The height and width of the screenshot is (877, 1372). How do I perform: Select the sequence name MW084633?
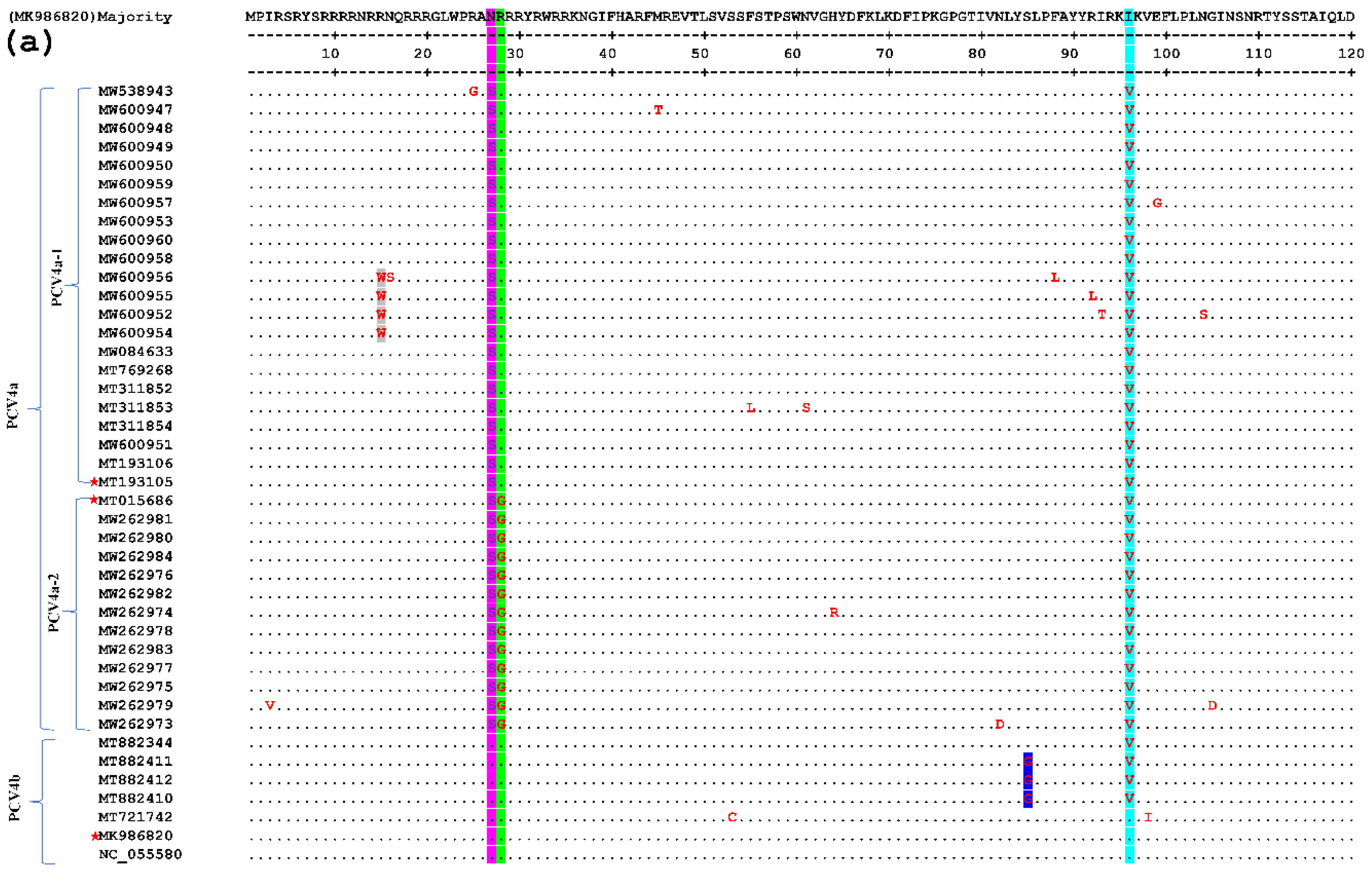(x=136, y=351)
